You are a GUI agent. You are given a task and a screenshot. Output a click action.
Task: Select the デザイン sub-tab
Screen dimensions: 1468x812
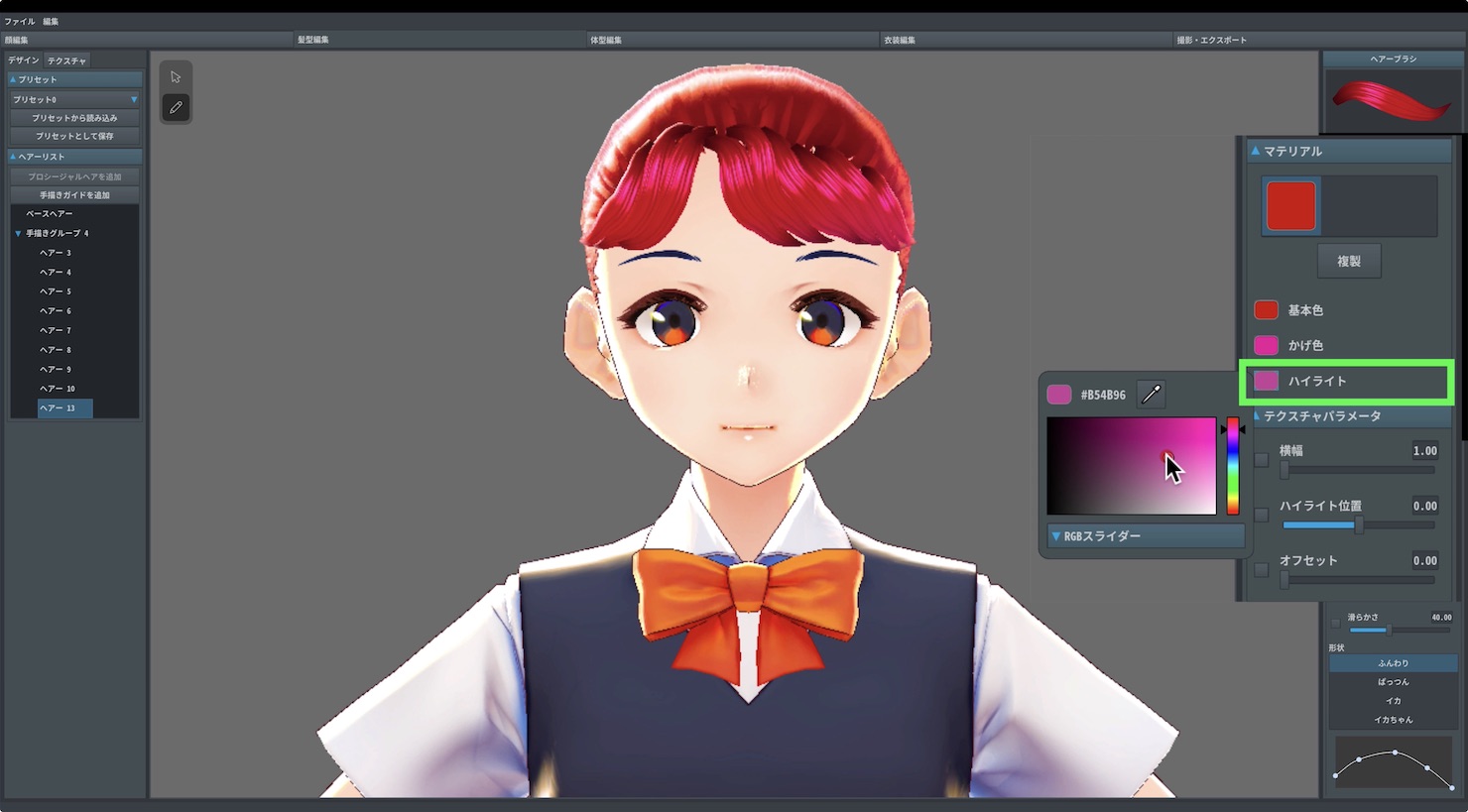24,60
